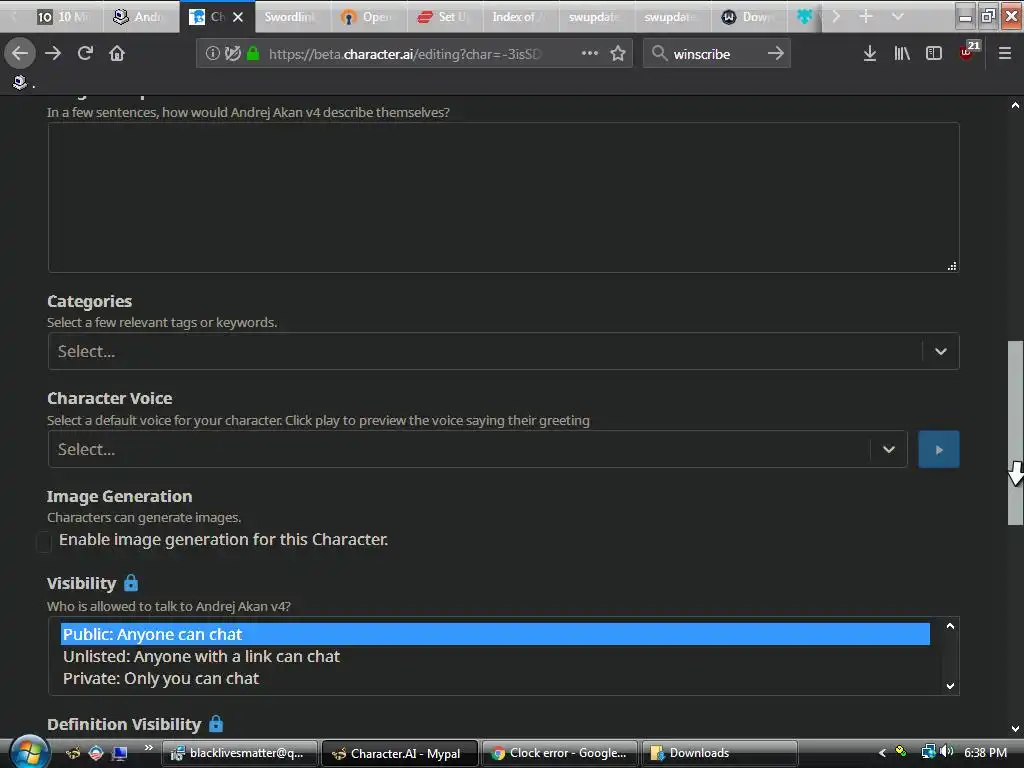Image resolution: width=1024 pixels, height=768 pixels.
Task: Click the volume icon in the system tray
Action: click(x=946, y=752)
